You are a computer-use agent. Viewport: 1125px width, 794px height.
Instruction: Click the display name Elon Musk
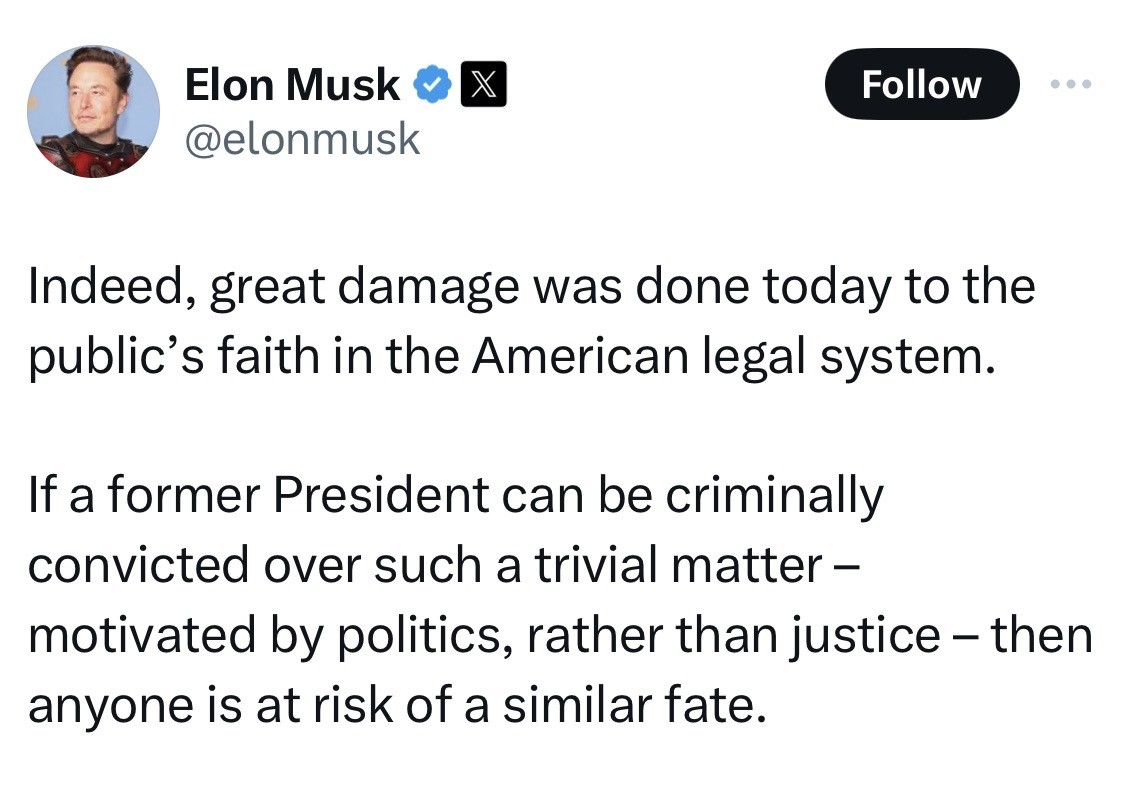pos(292,86)
